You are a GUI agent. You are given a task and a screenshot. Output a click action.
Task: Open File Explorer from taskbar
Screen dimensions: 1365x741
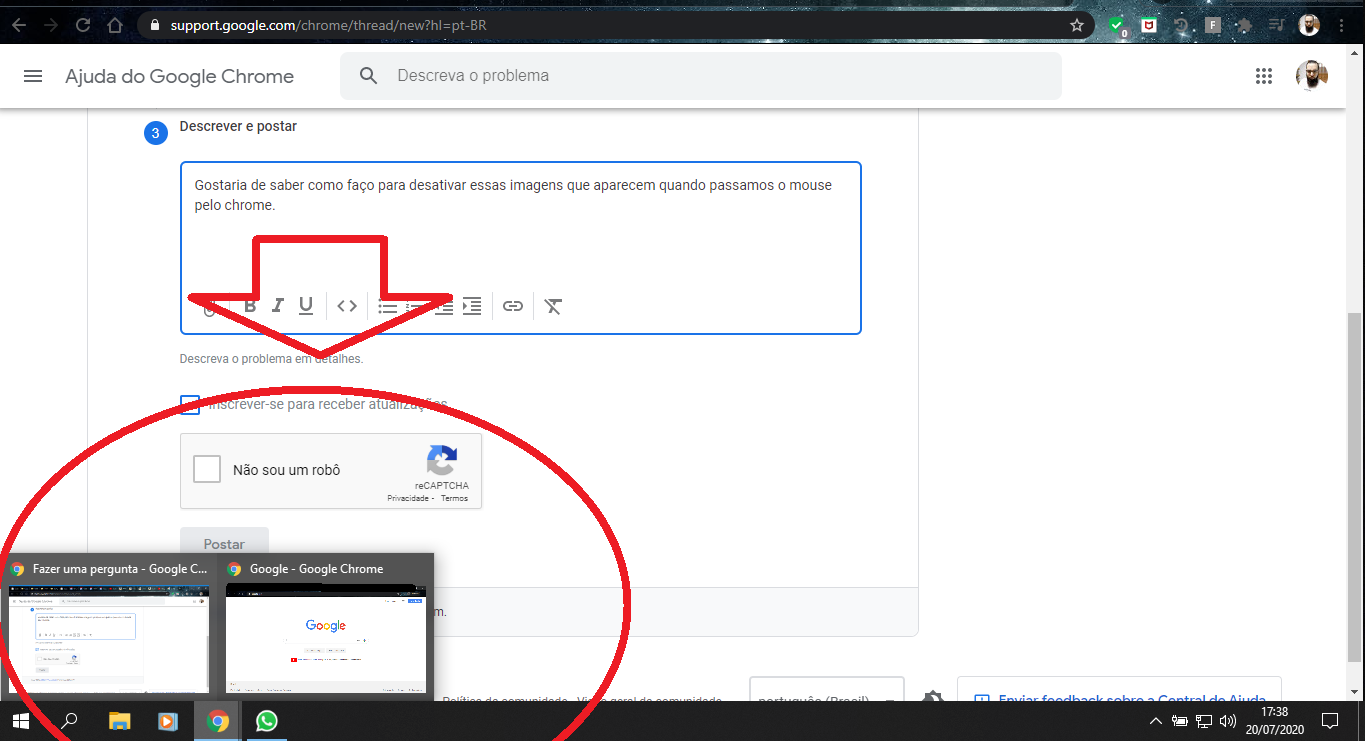(119, 720)
